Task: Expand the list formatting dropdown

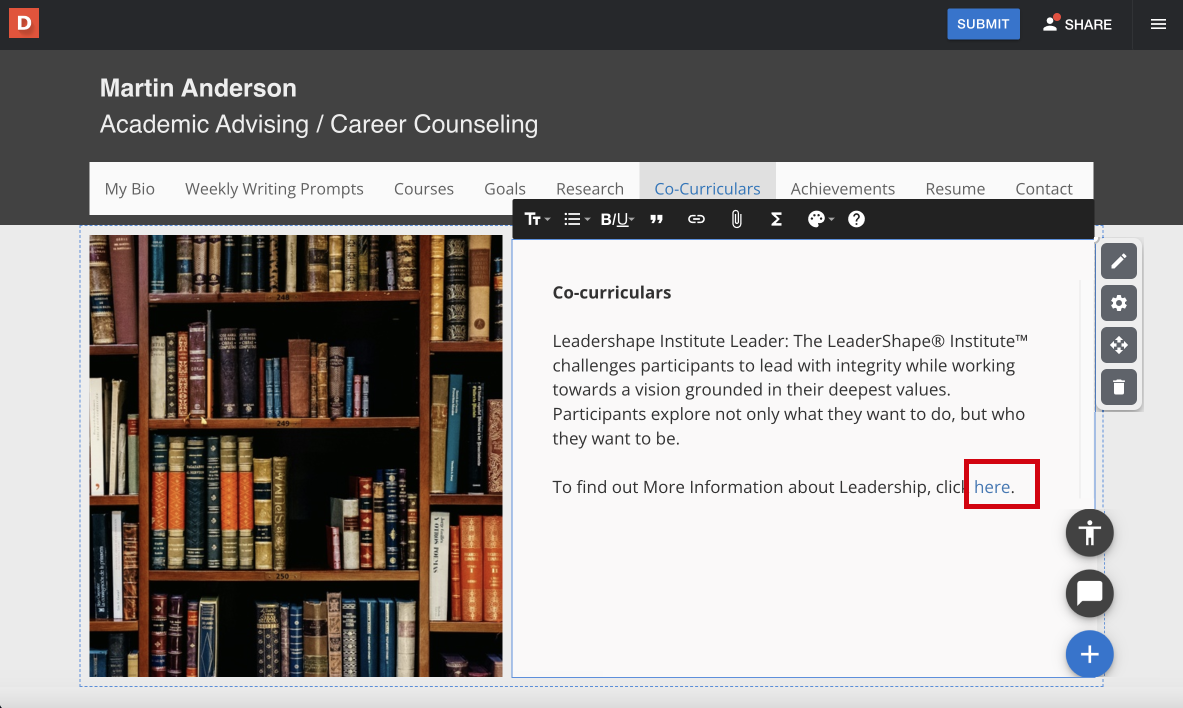Action: (576, 219)
